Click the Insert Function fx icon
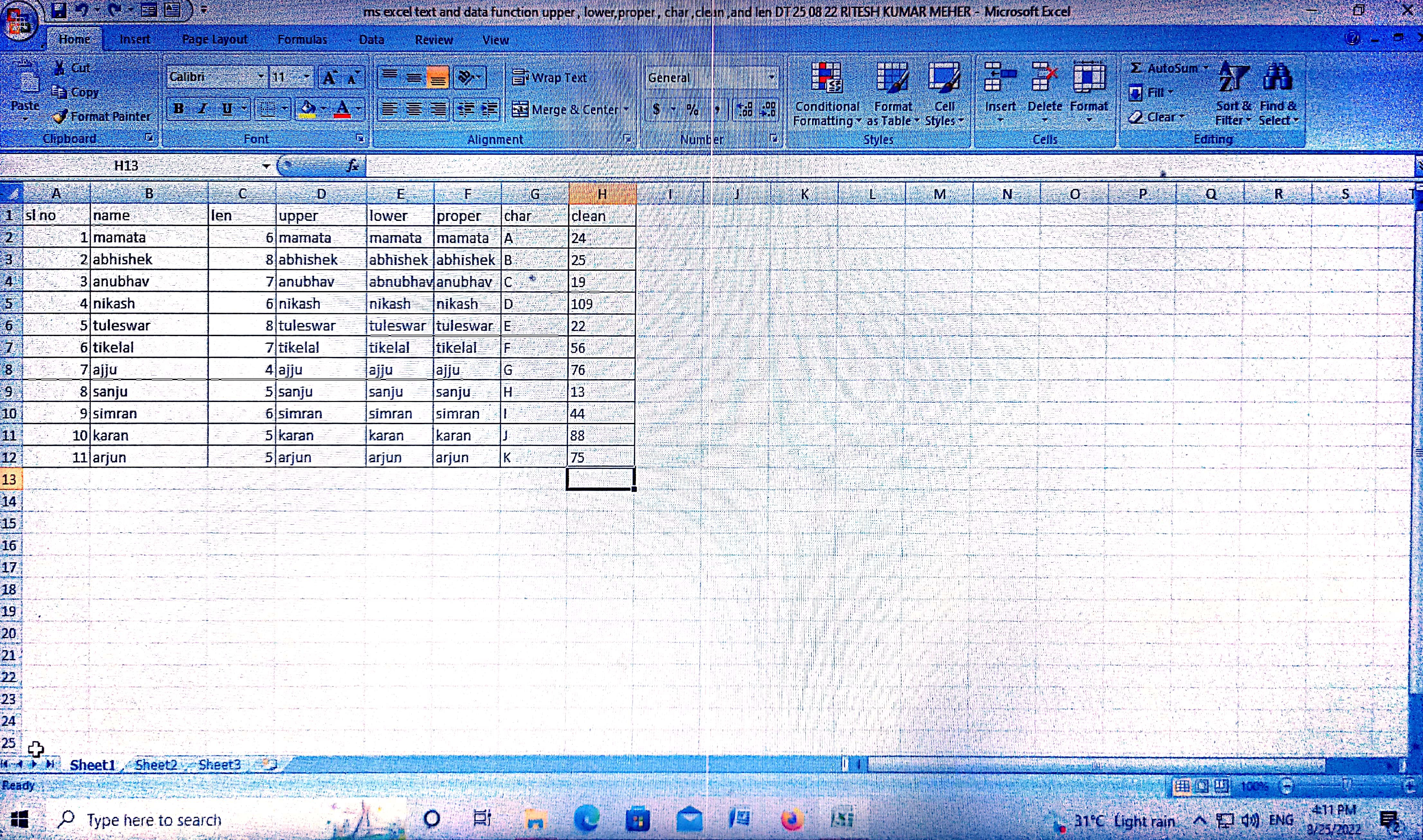 352,166
